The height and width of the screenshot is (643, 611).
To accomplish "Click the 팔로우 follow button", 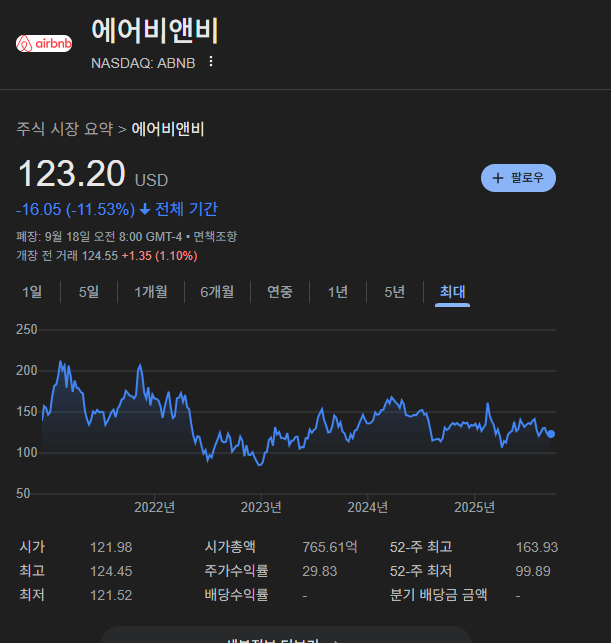I will click(518, 178).
